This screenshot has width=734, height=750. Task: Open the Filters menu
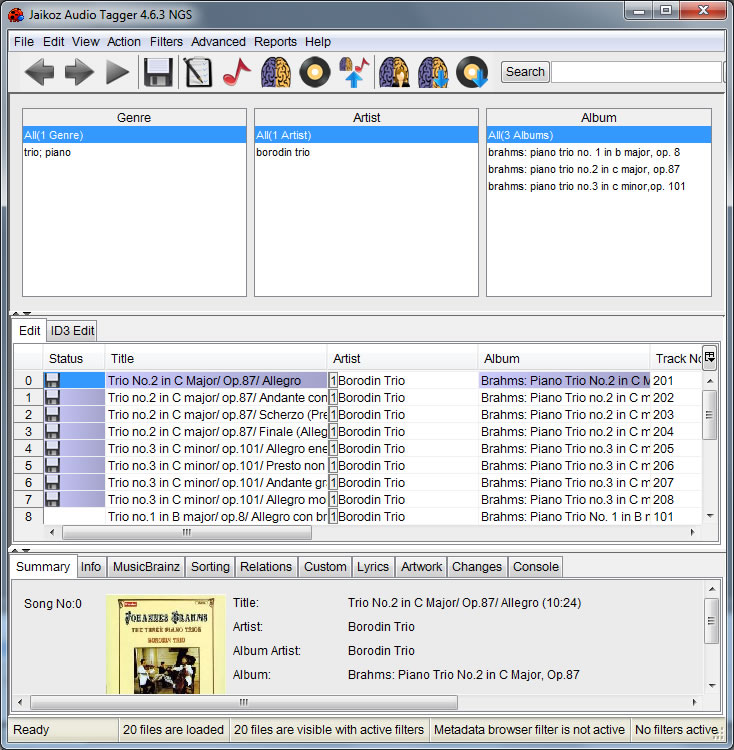pos(166,42)
